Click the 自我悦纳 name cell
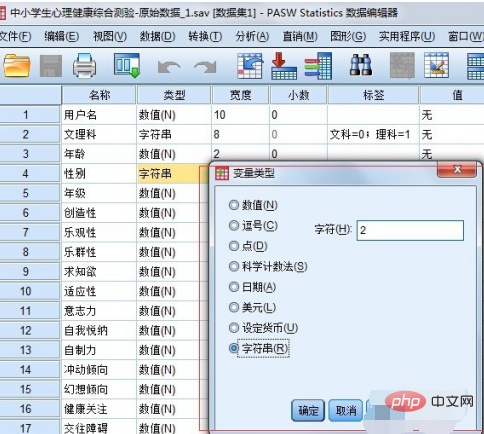This screenshot has height=434, width=484. pos(99,331)
